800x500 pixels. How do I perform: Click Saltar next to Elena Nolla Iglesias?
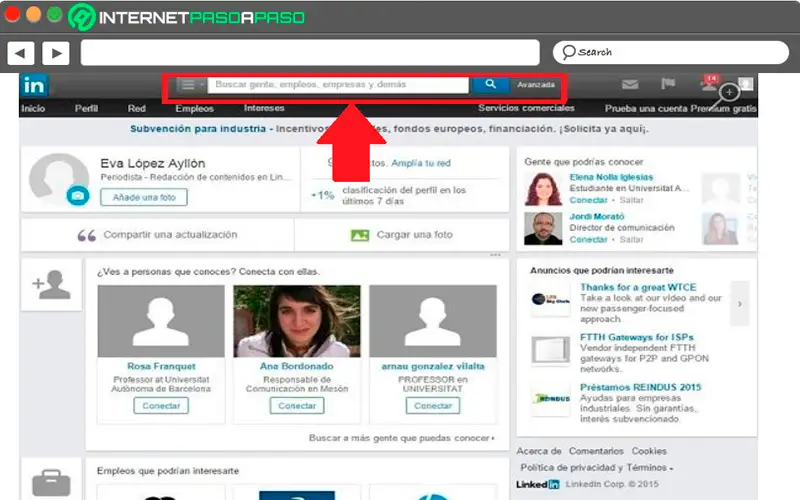631,200
